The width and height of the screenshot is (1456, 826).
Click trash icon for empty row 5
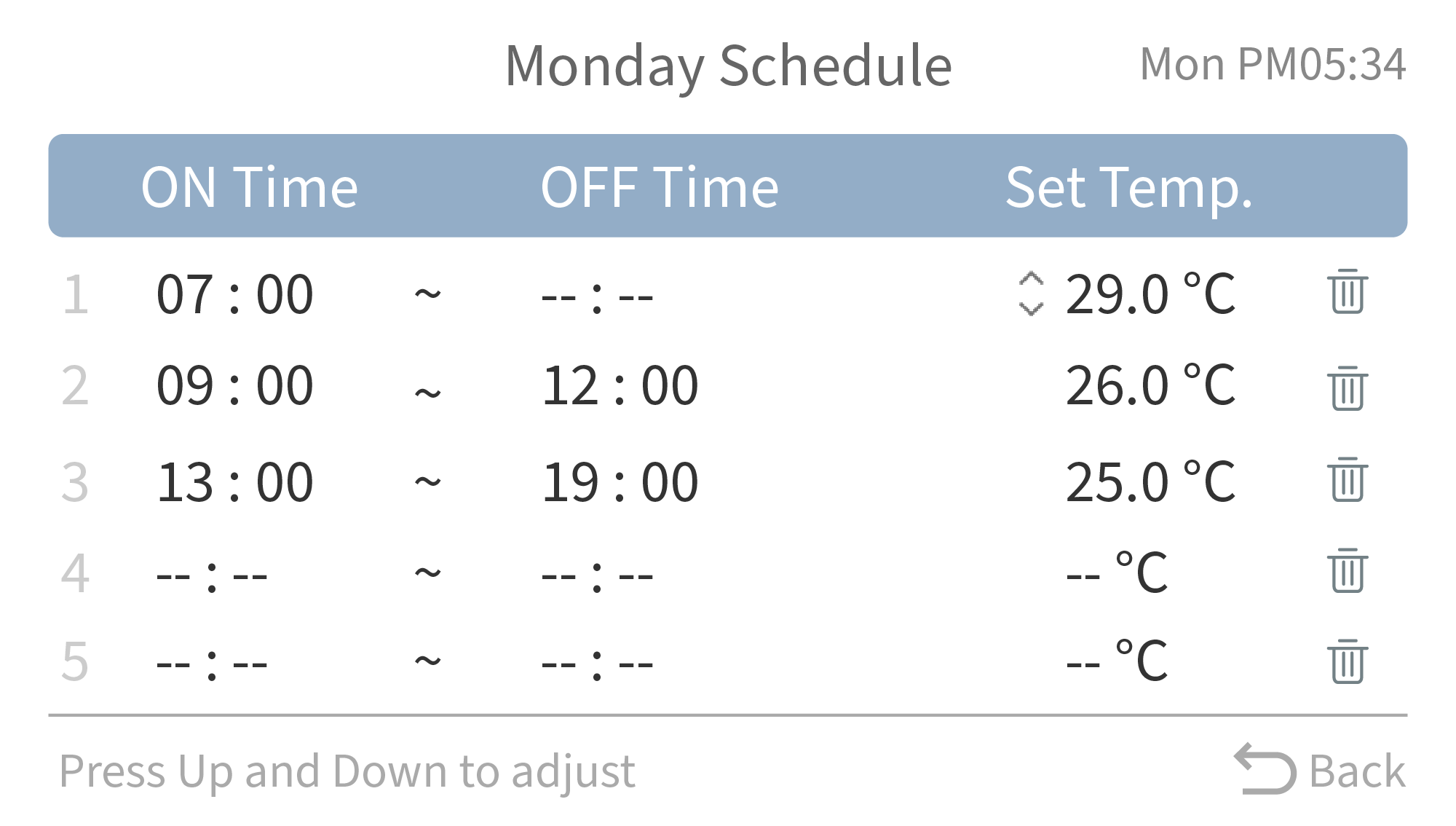click(1348, 661)
